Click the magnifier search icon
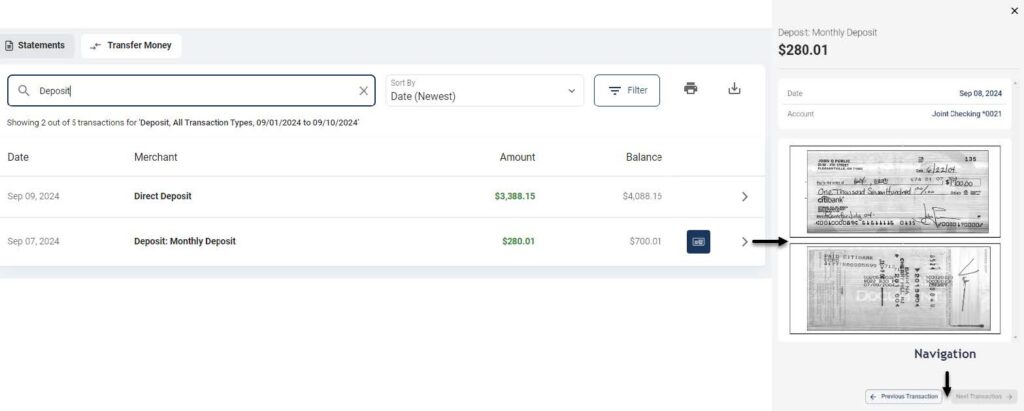 pos(24,91)
